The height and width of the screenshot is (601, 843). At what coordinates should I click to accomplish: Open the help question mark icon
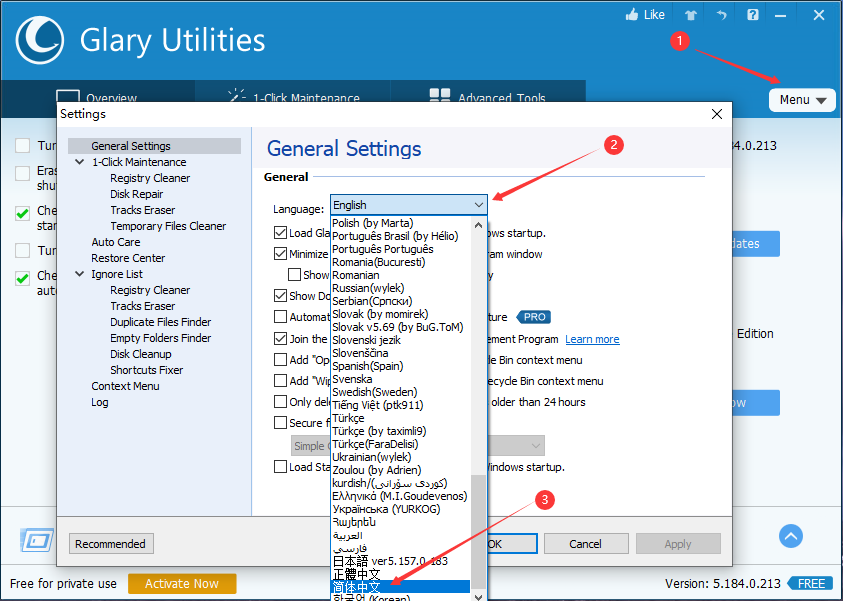point(753,15)
